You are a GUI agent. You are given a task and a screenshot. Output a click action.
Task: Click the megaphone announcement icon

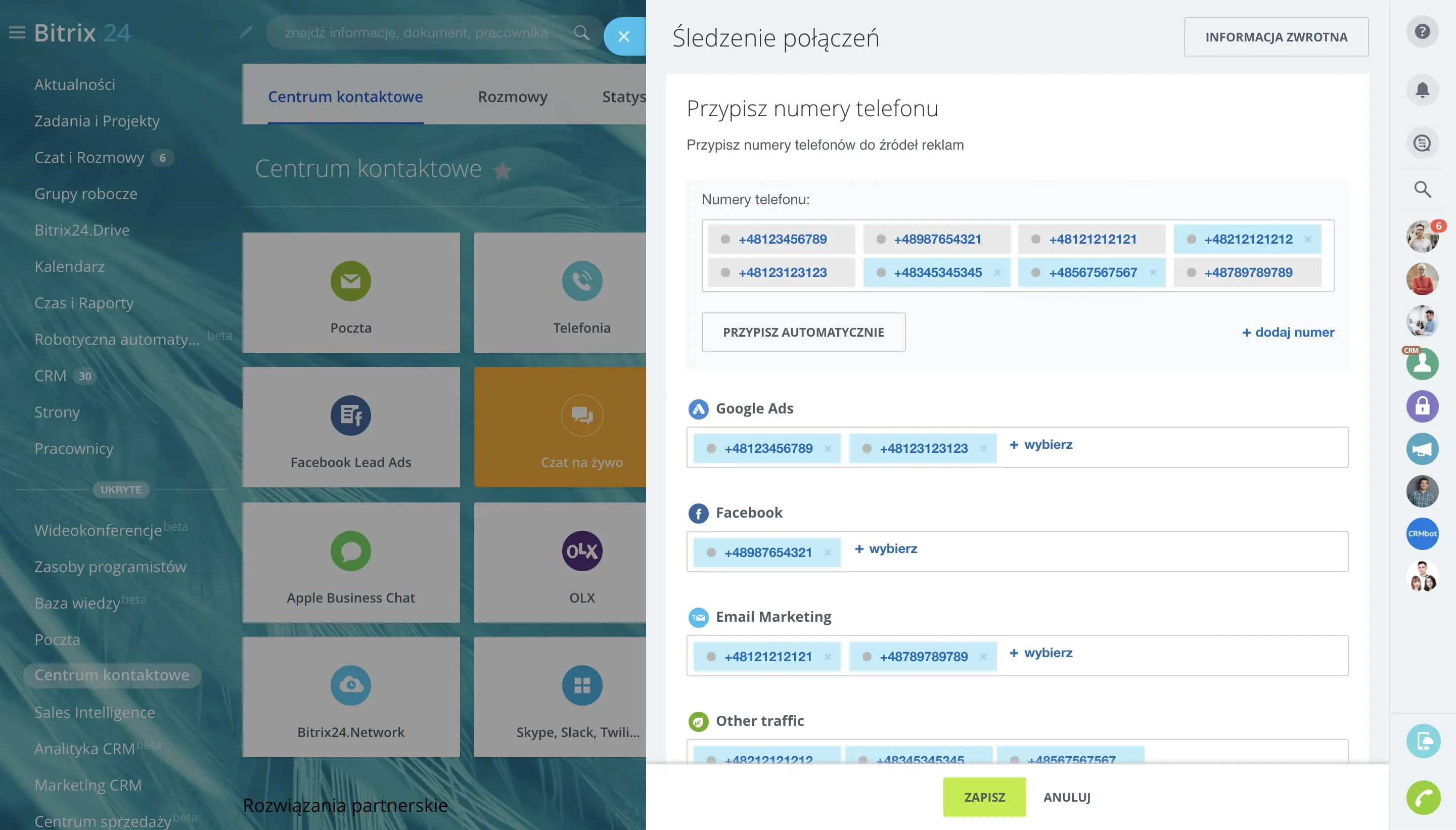coord(1422,449)
